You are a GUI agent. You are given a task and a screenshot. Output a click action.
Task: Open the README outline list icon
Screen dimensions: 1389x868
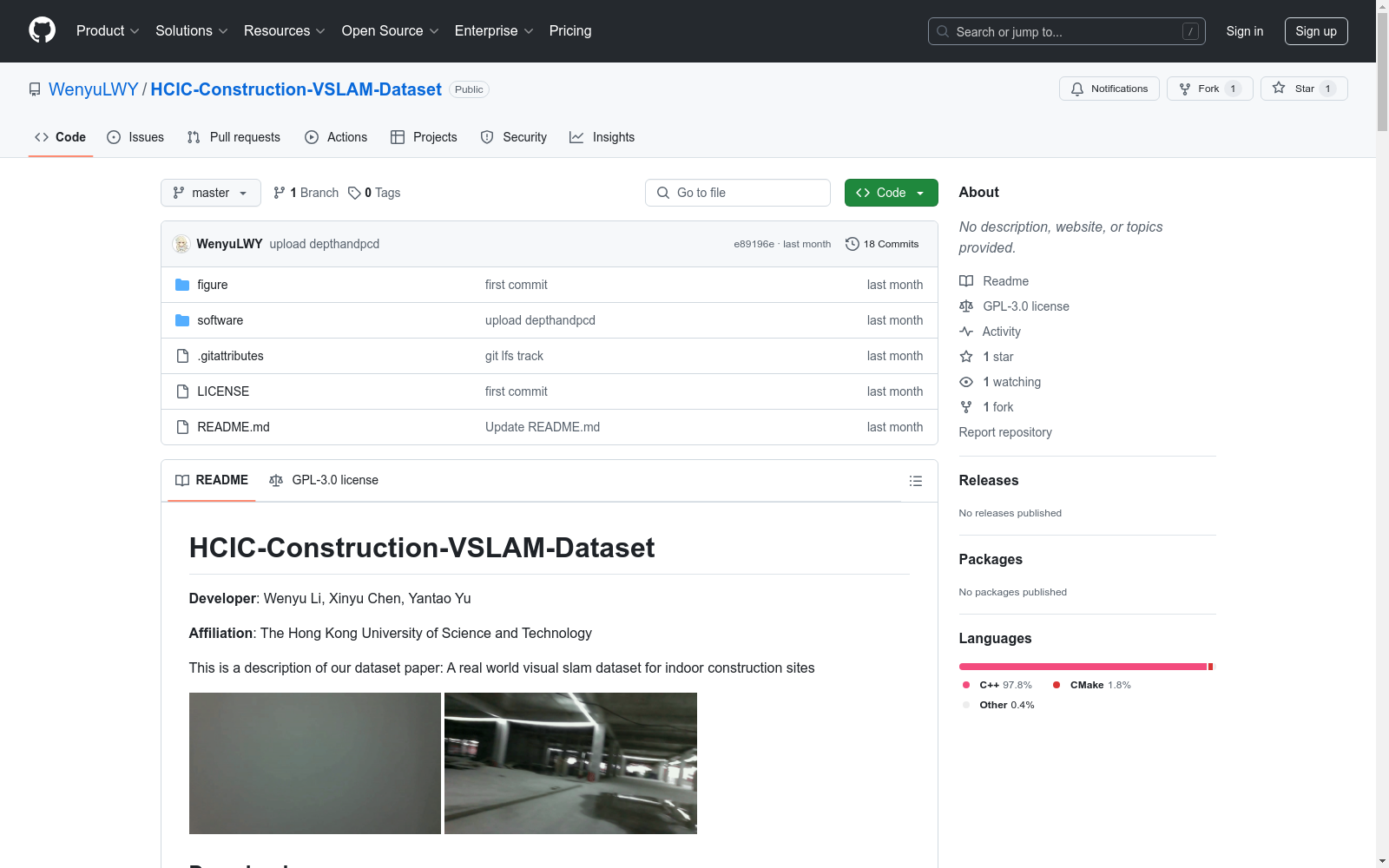pyautogui.click(x=916, y=481)
